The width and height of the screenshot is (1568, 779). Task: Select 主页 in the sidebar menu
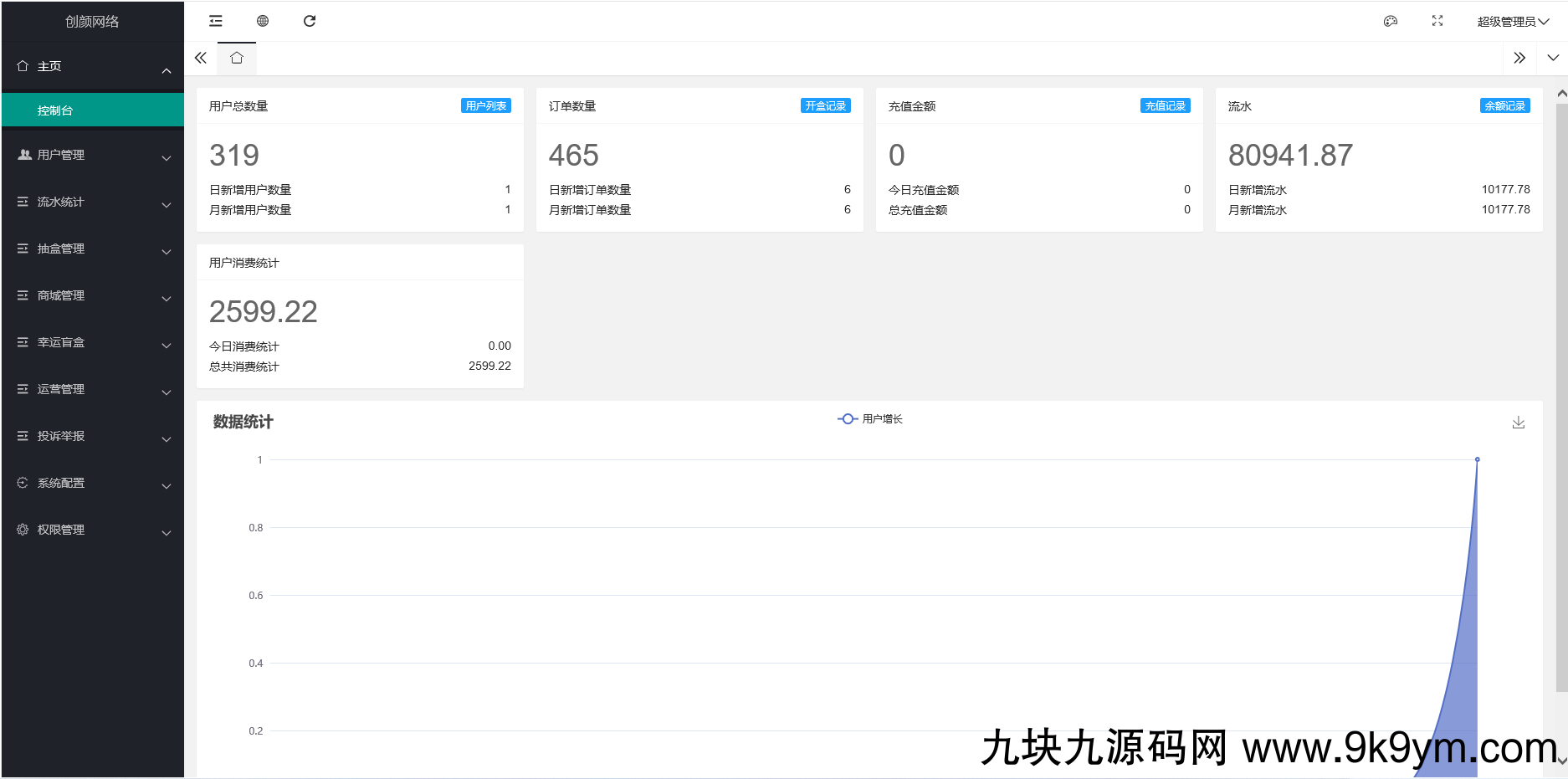tap(48, 65)
